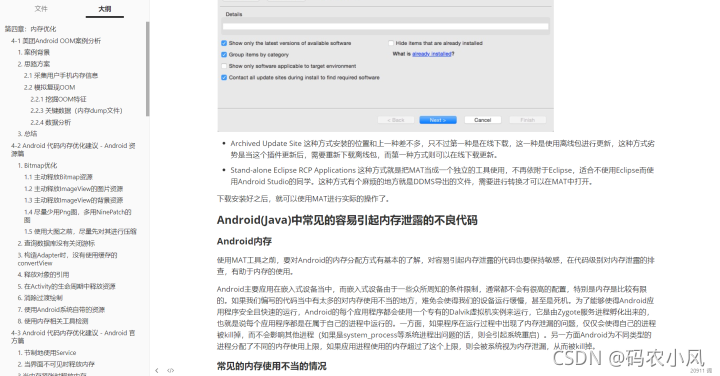Click the blue Next > button
Image resolution: width=720 pixels, height=376 pixels.
[438, 120]
